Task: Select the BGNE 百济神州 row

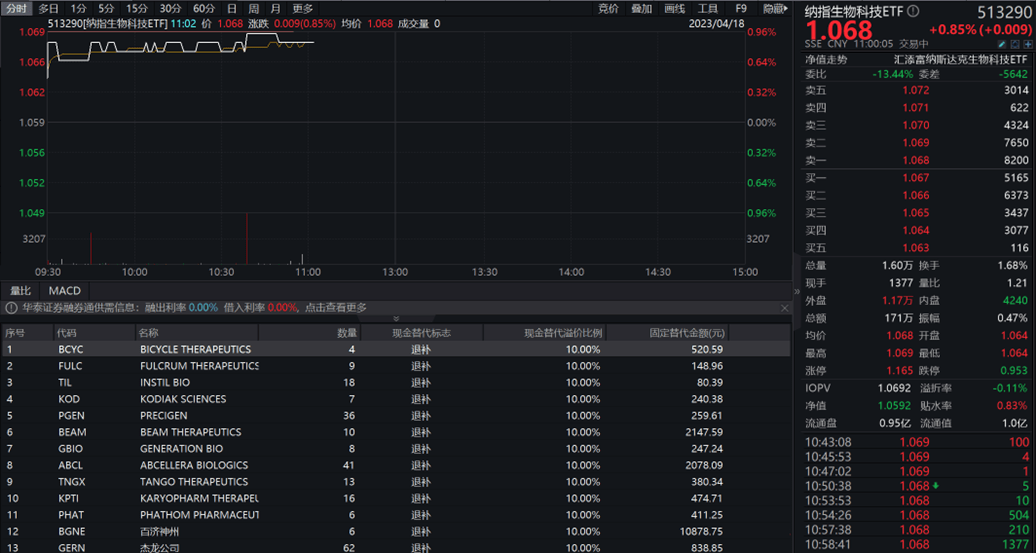Action: pos(396,531)
